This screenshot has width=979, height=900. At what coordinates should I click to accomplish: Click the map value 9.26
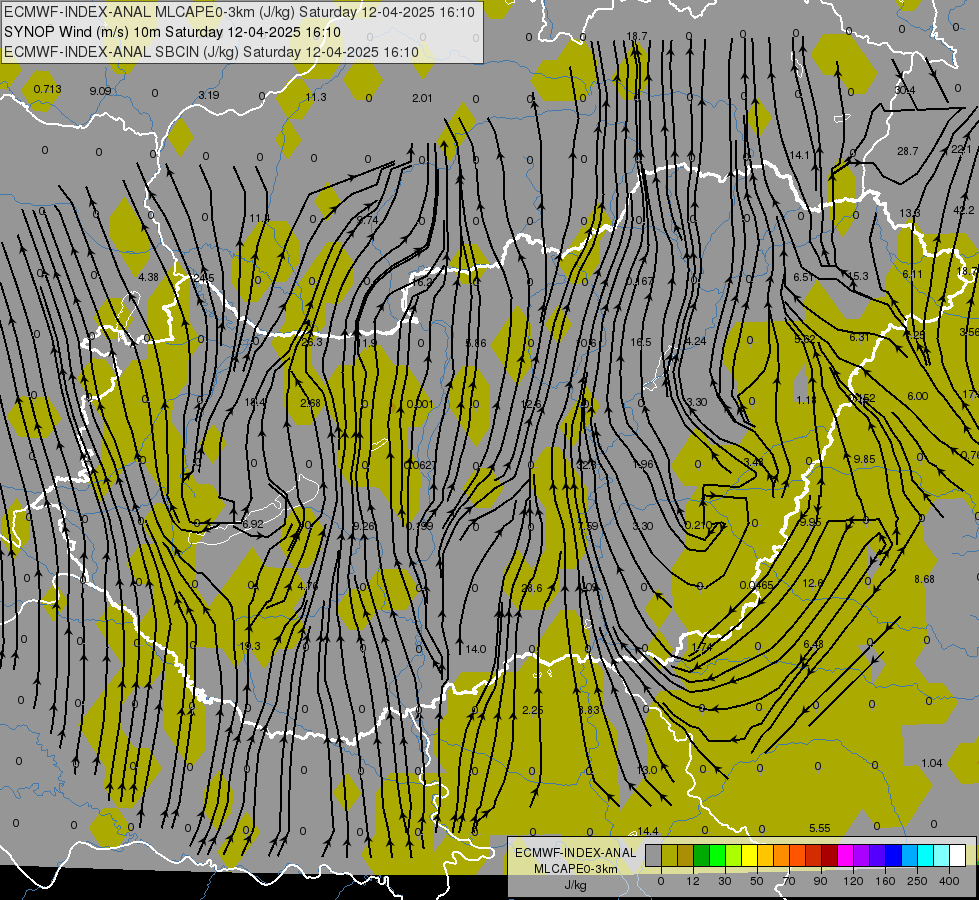(363, 526)
